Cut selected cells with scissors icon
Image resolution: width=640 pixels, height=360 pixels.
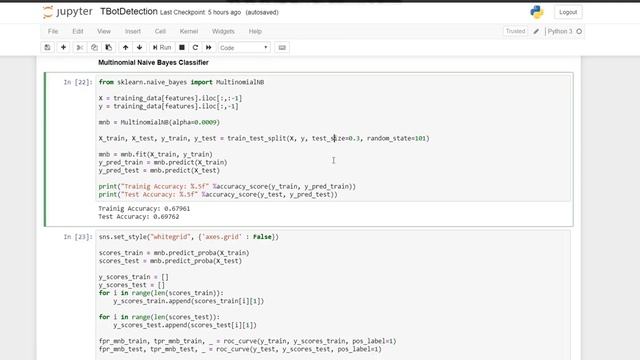pyautogui.click(x=80, y=47)
